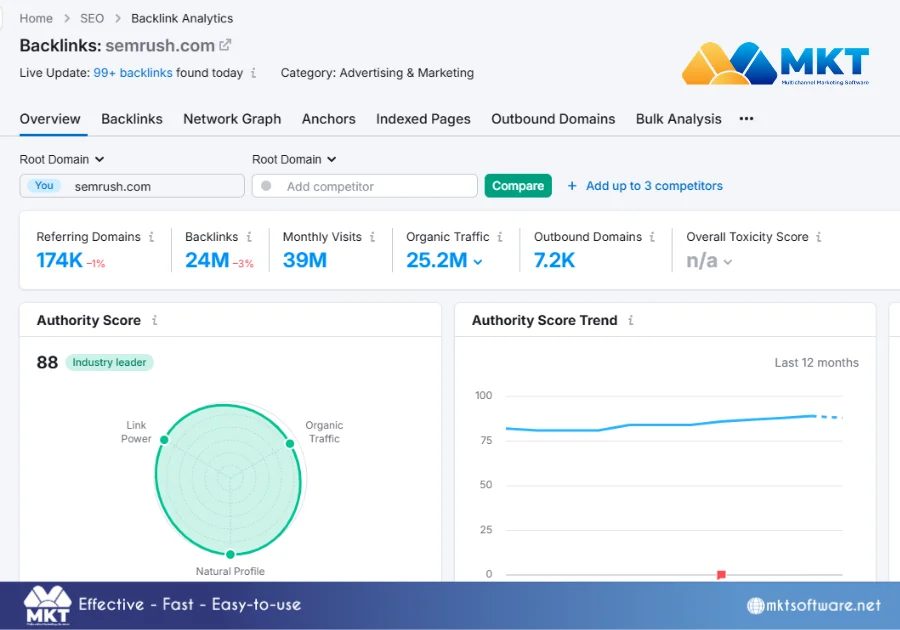Click Add up to 3 competitors link
The image size is (900, 630).
(x=654, y=186)
